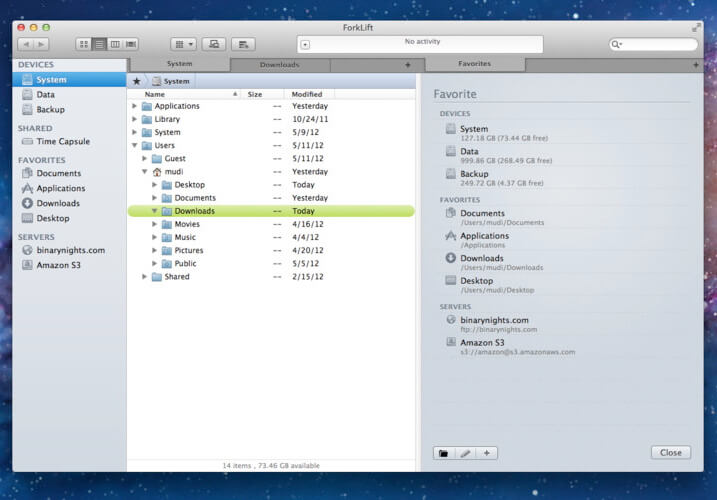Collapse the Users folder
Screen dimensions: 717x500
pyautogui.click(x=134, y=145)
